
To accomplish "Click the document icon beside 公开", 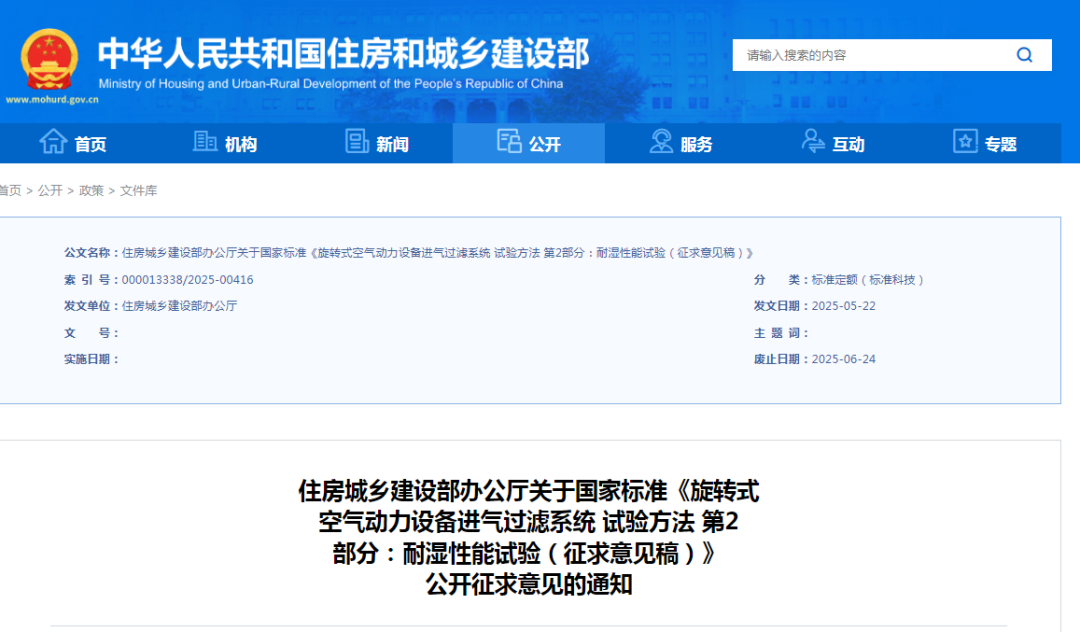I will (x=509, y=141).
